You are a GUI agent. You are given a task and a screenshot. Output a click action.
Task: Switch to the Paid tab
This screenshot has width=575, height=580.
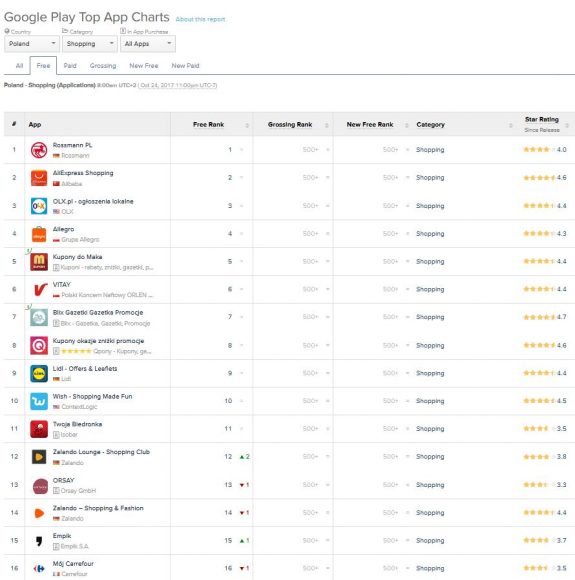point(70,65)
